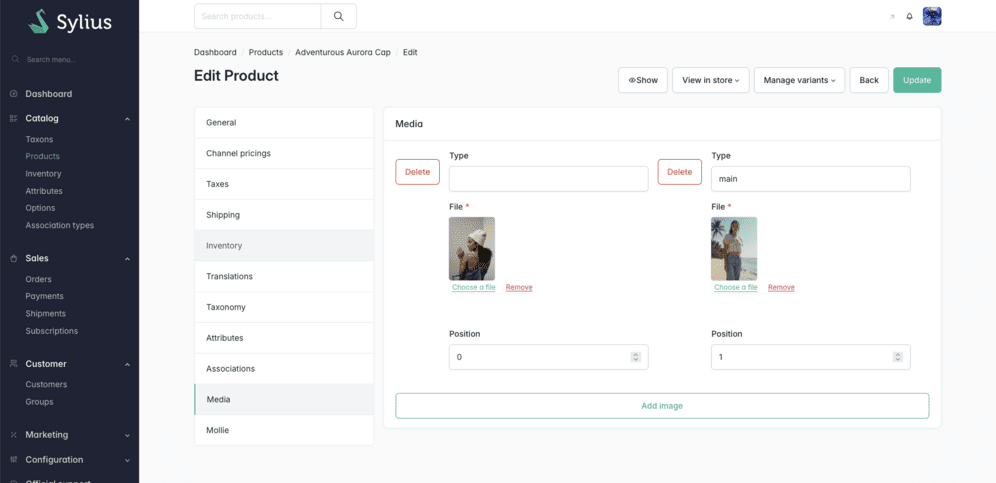Open the View in store dropdown
The height and width of the screenshot is (483, 996).
(711, 80)
